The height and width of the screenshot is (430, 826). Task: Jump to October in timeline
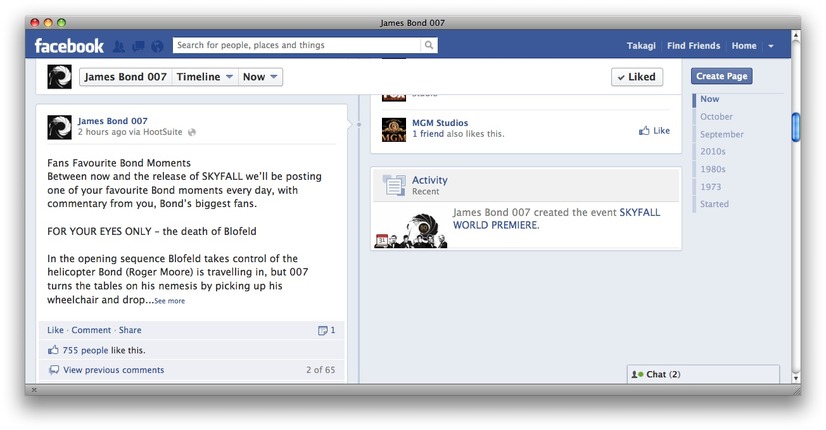(716, 116)
